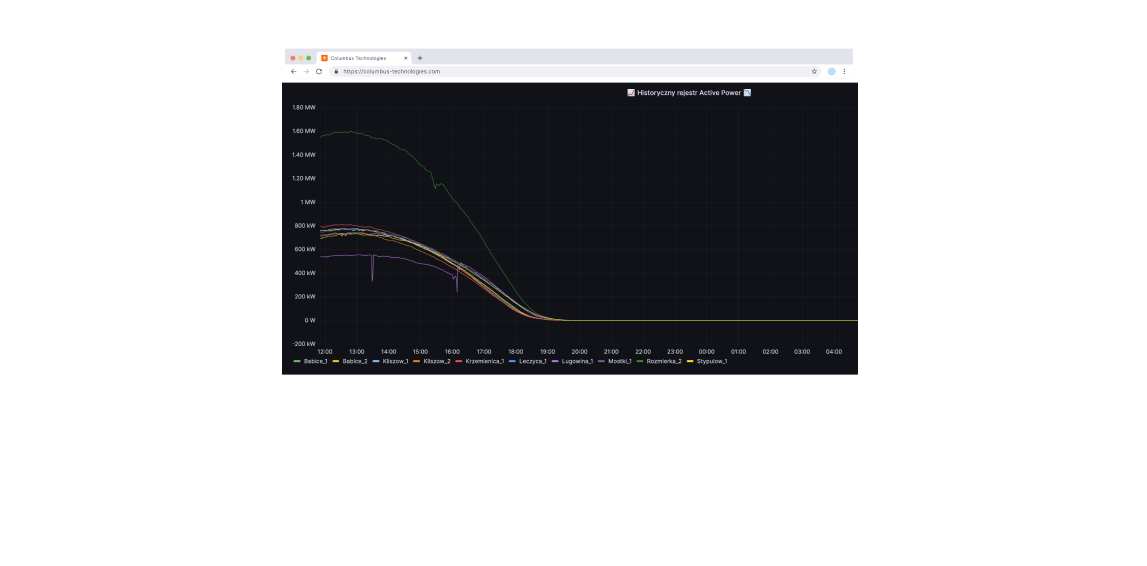Show only Rozmierka_2 via legend

click(663, 361)
